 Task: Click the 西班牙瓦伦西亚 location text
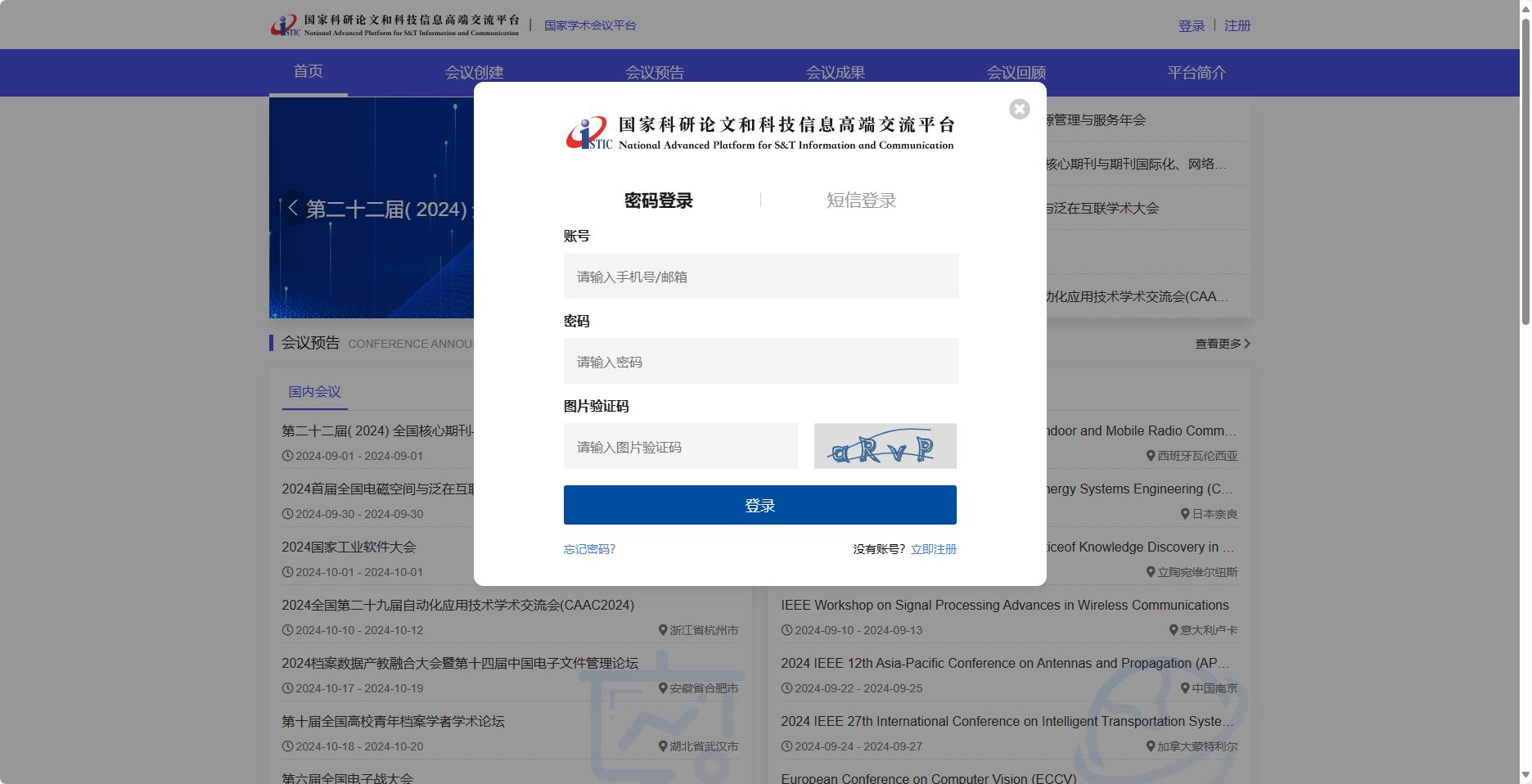click(1197, 456)
